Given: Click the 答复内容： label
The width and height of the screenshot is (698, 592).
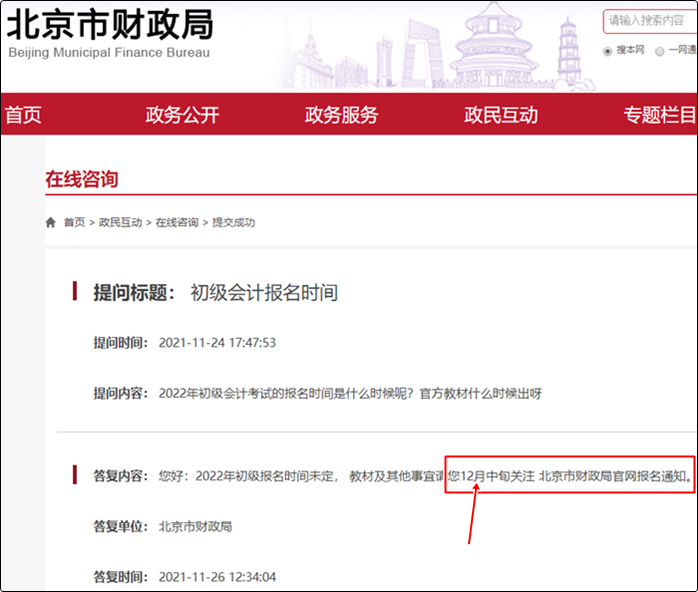Looking at the screenshot, I should pos(120,476).
